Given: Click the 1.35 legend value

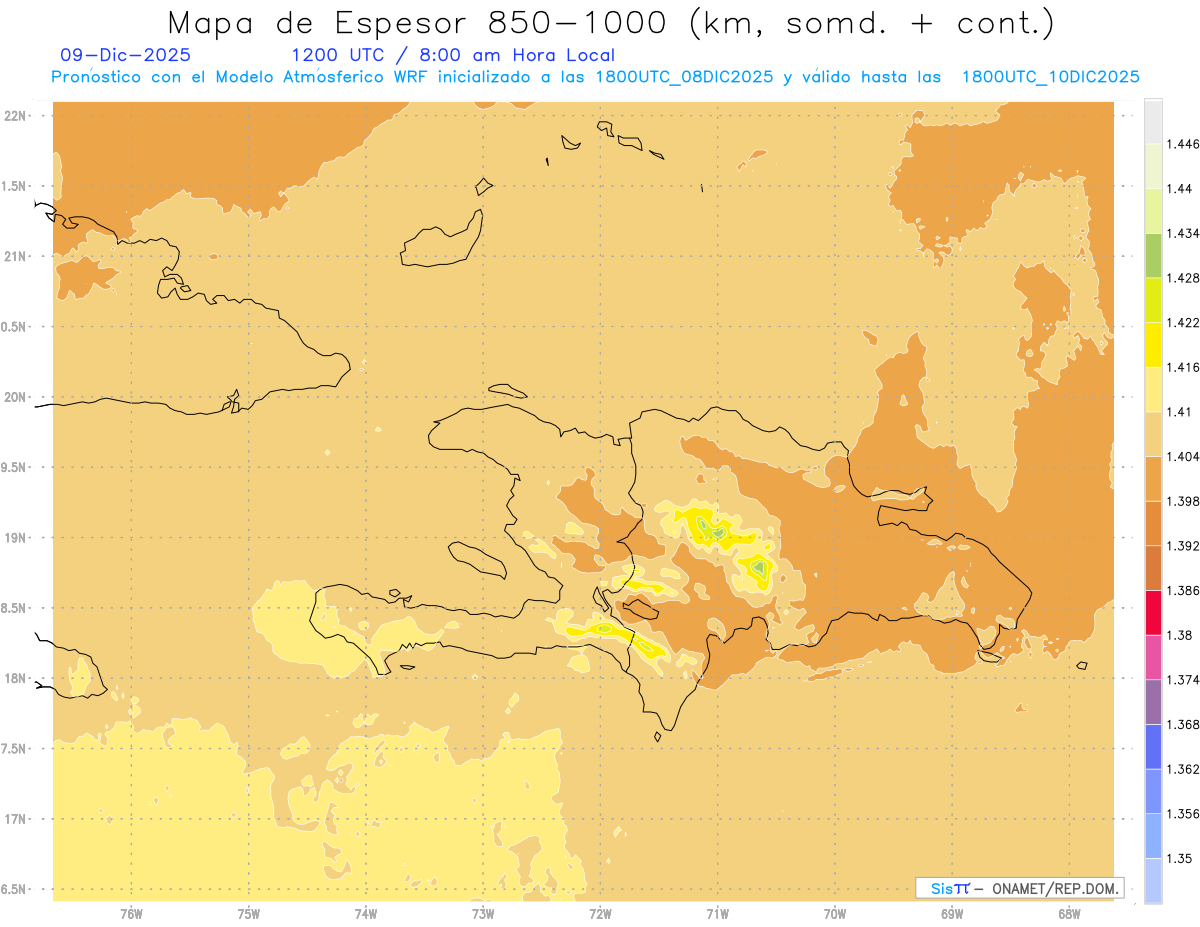Looking at the screenshot, I should 1180,858.
